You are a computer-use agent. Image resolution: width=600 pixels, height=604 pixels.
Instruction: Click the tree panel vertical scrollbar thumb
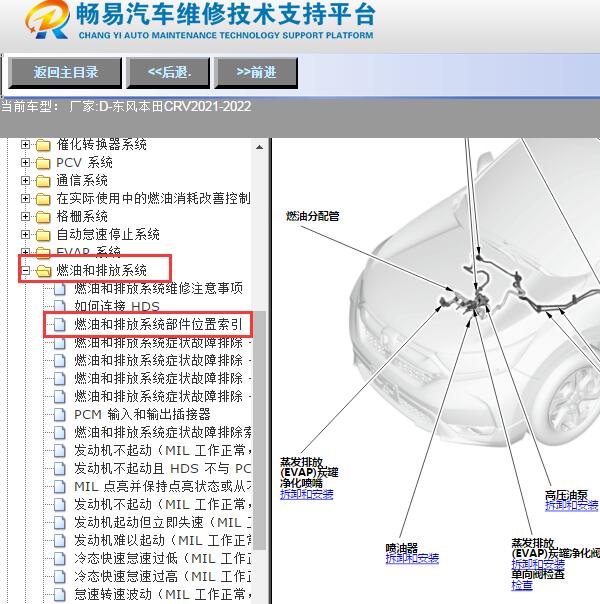click(260, 430)
